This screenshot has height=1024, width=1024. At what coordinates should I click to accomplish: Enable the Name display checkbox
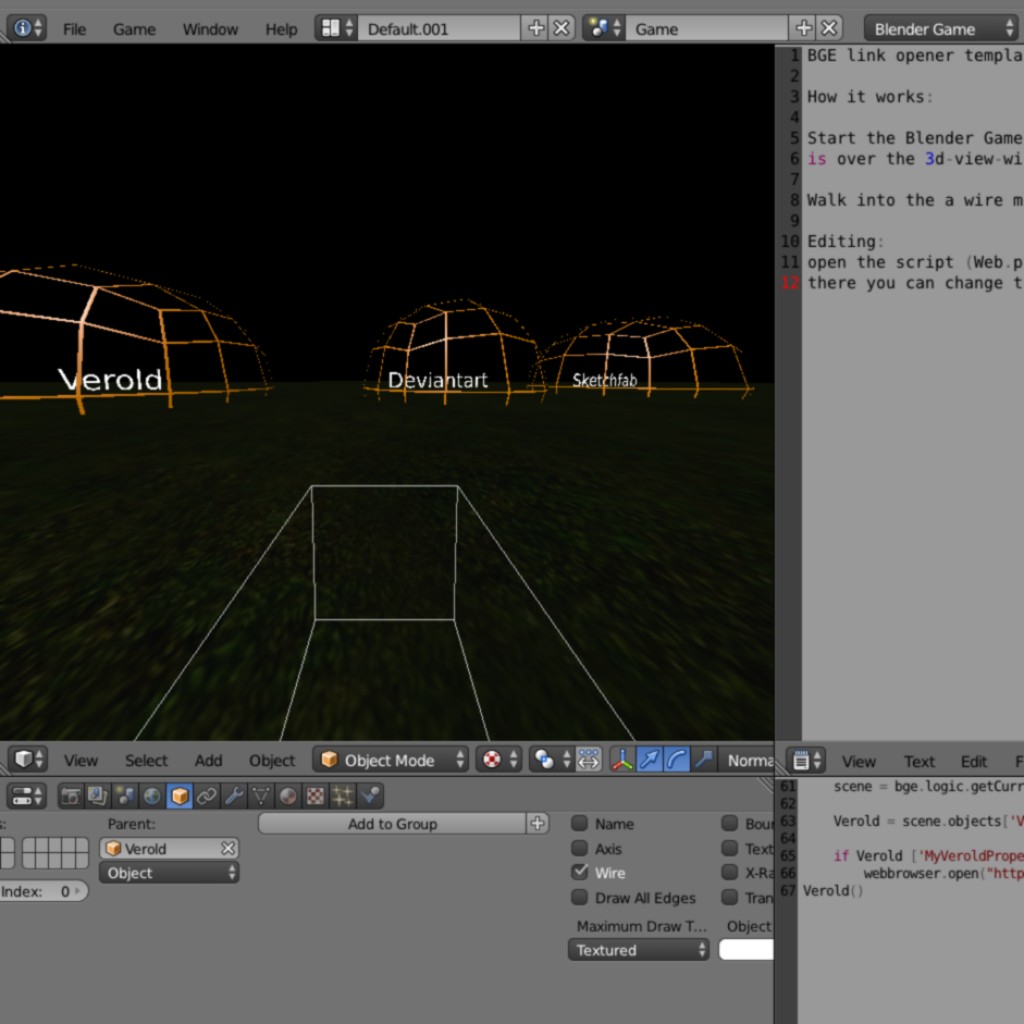point(579,824)
